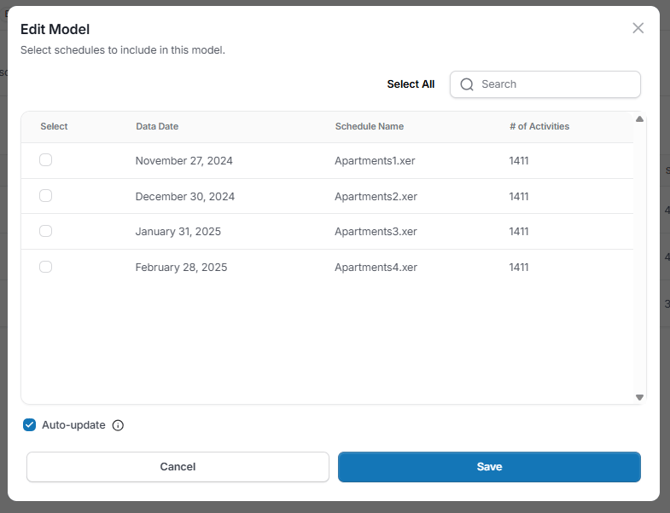Click the scroll down arrow

[x=639, y=397]
